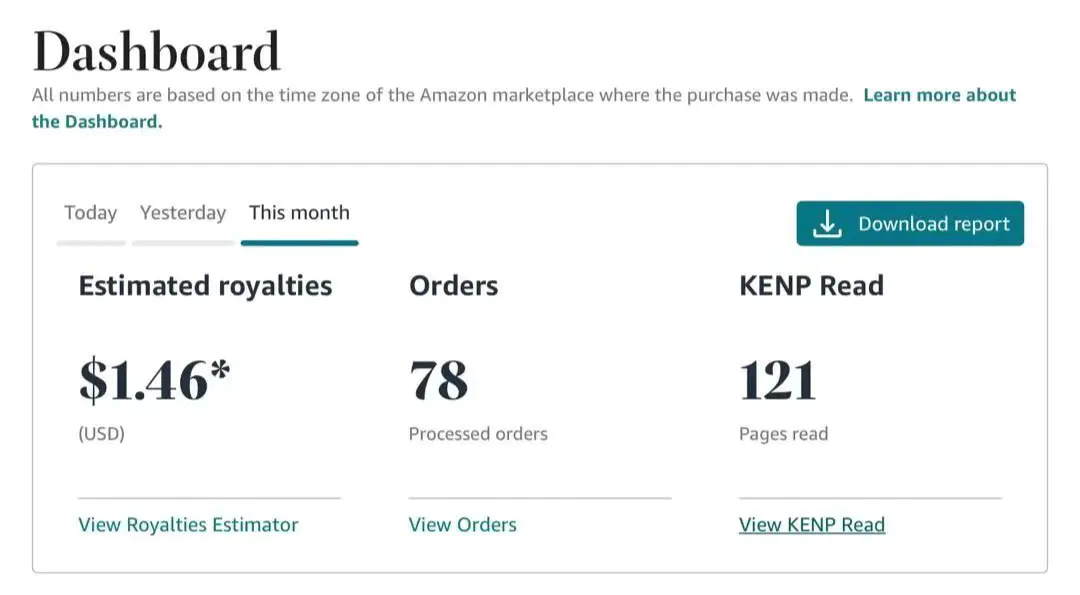Click the (USD) currency label

pyautogui.click(x=101, y=434)
